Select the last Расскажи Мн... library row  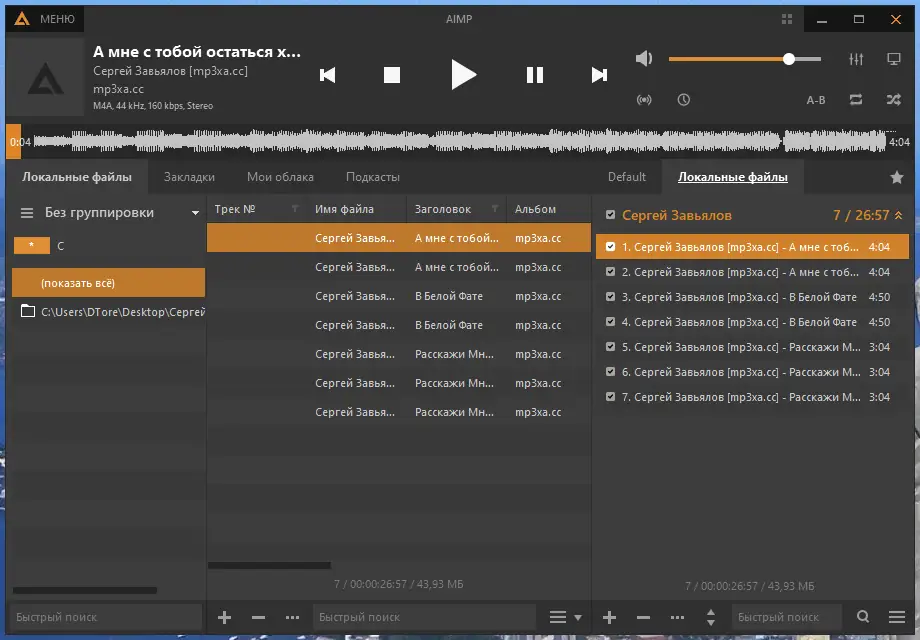click(399, 412)
